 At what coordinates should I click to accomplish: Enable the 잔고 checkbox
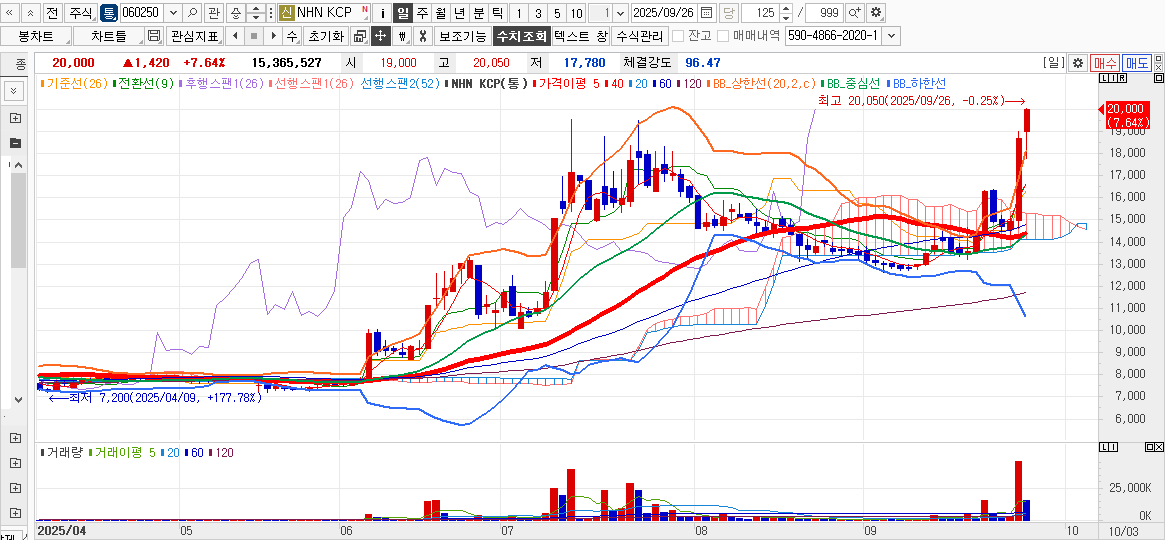[678, 36]
